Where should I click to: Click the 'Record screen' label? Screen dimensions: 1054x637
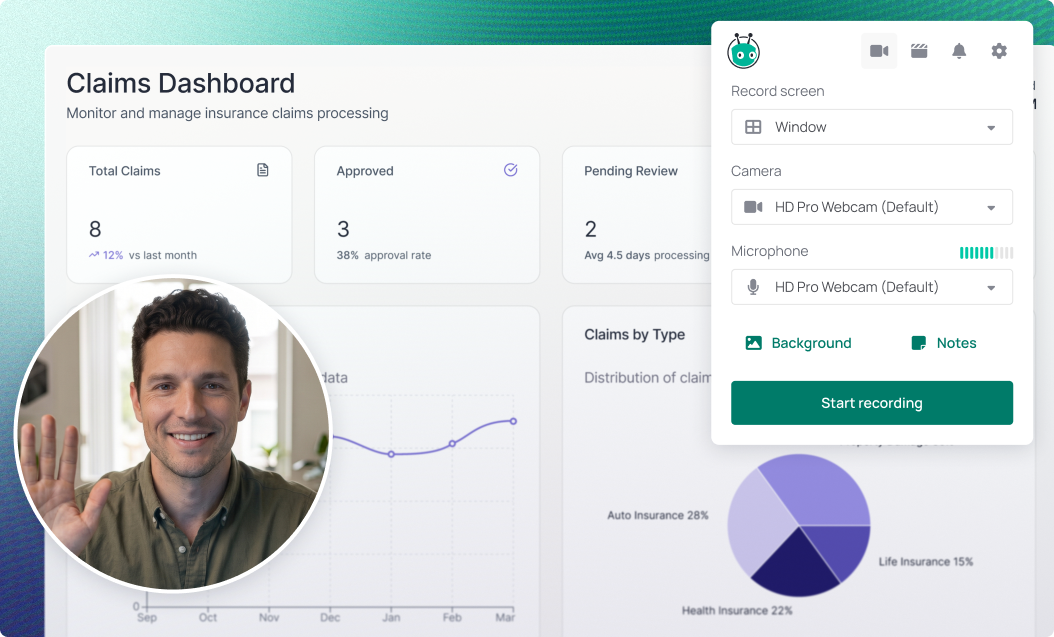778,91
